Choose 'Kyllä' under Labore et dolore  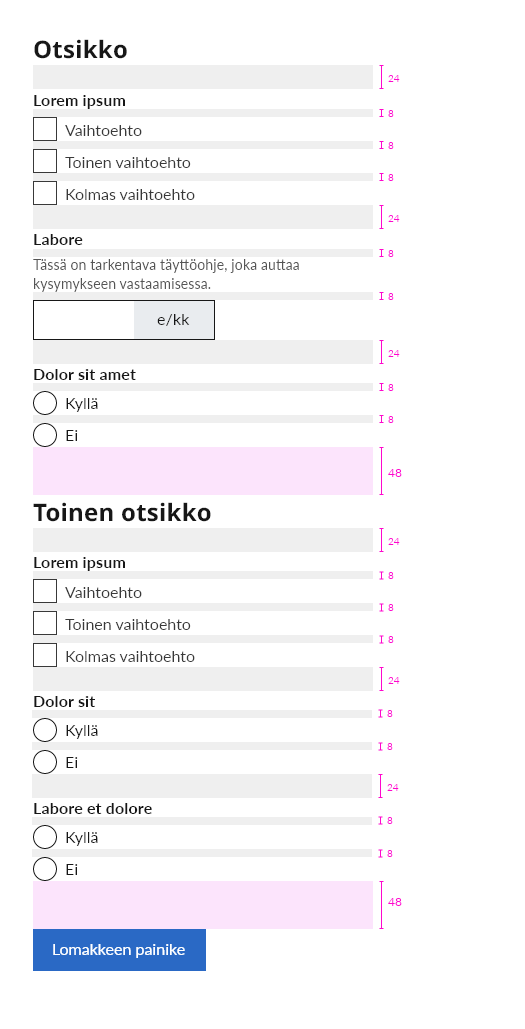tap(45, 837)
